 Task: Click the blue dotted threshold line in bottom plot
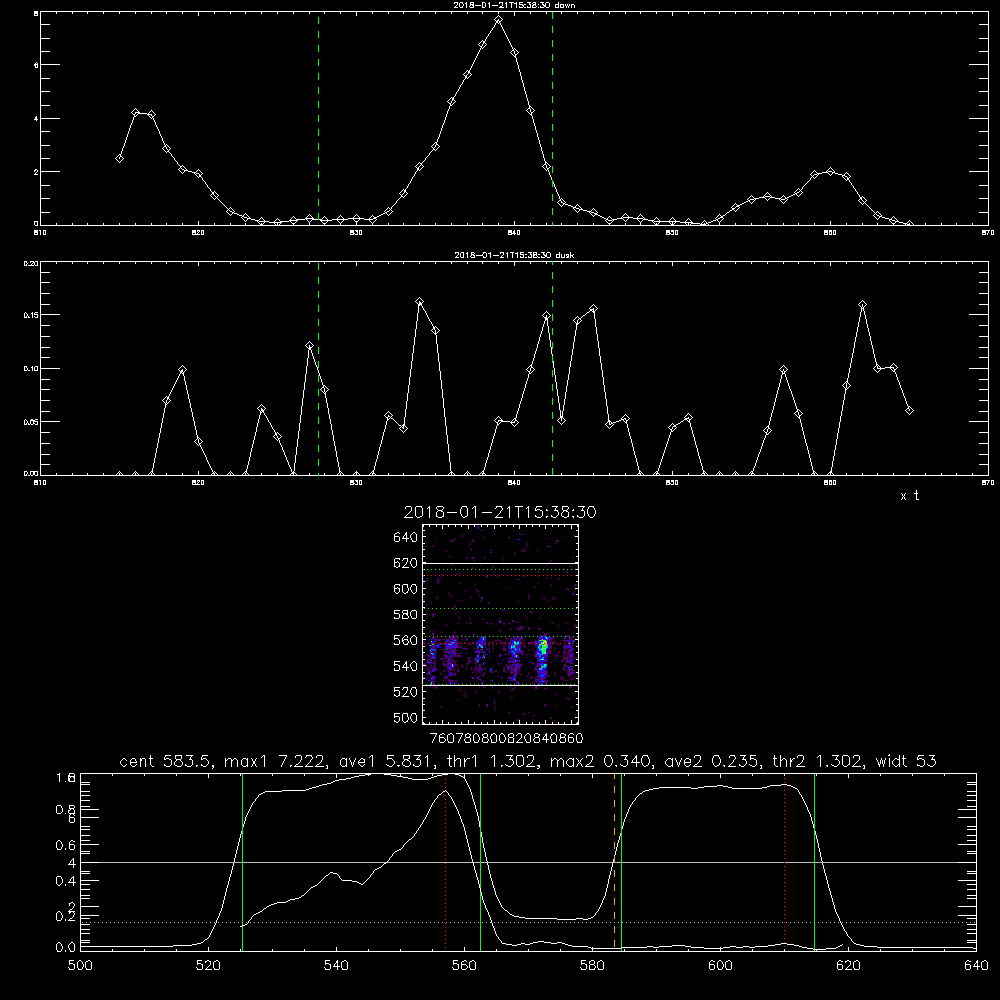[528, 922]
